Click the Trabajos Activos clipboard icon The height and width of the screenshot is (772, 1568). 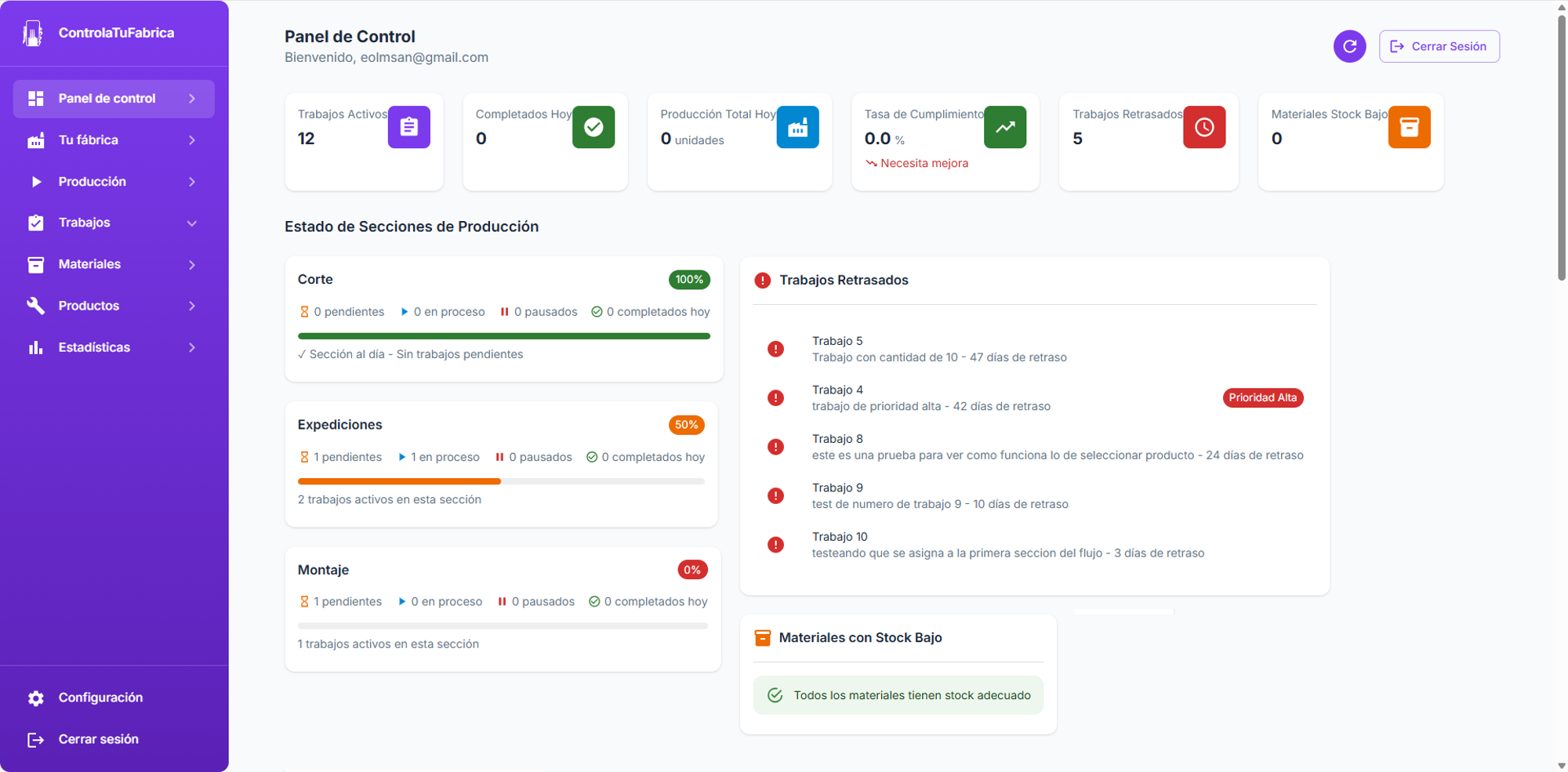[x=408, y=127]
